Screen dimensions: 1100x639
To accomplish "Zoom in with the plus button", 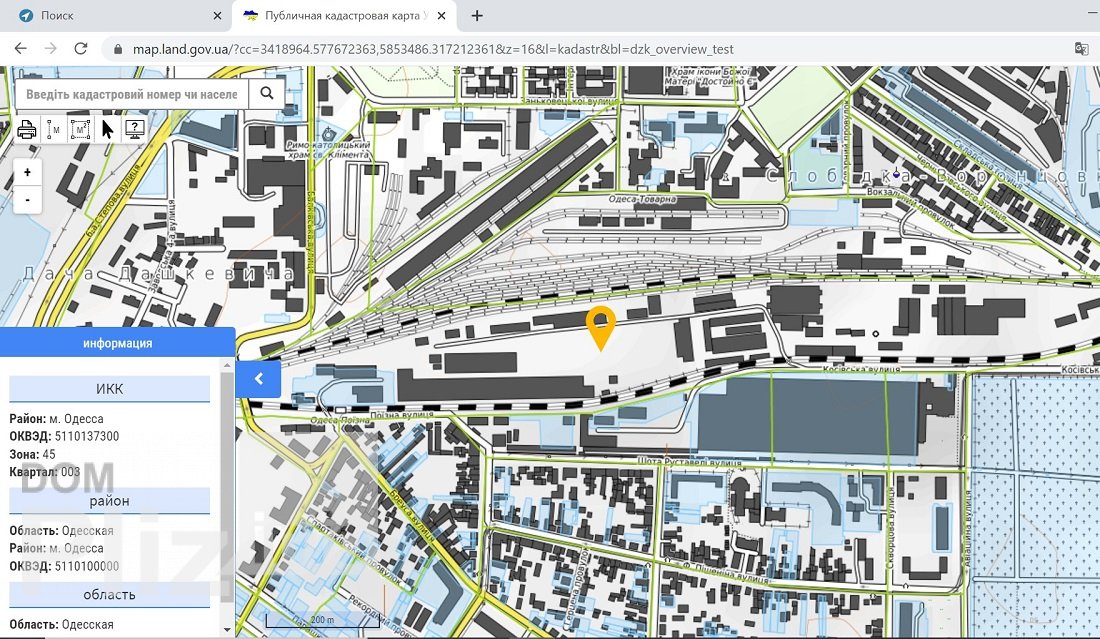I will (27, 172).
